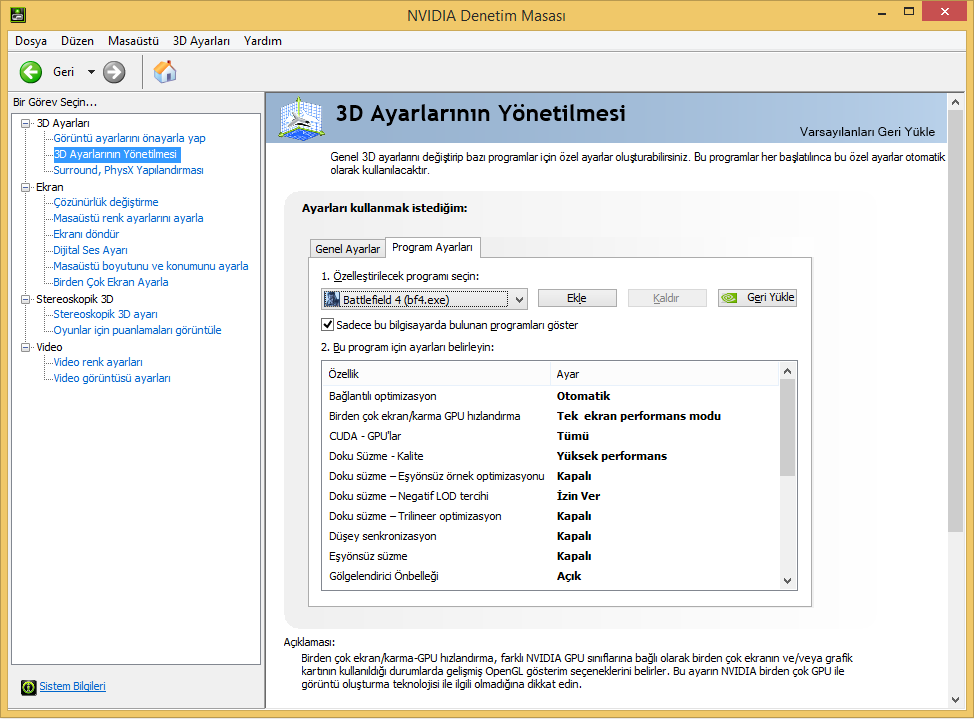Select the 'Düşey senkronizasyon' setting row
Viewport: 974px width, 719px height.
point(550,536)
